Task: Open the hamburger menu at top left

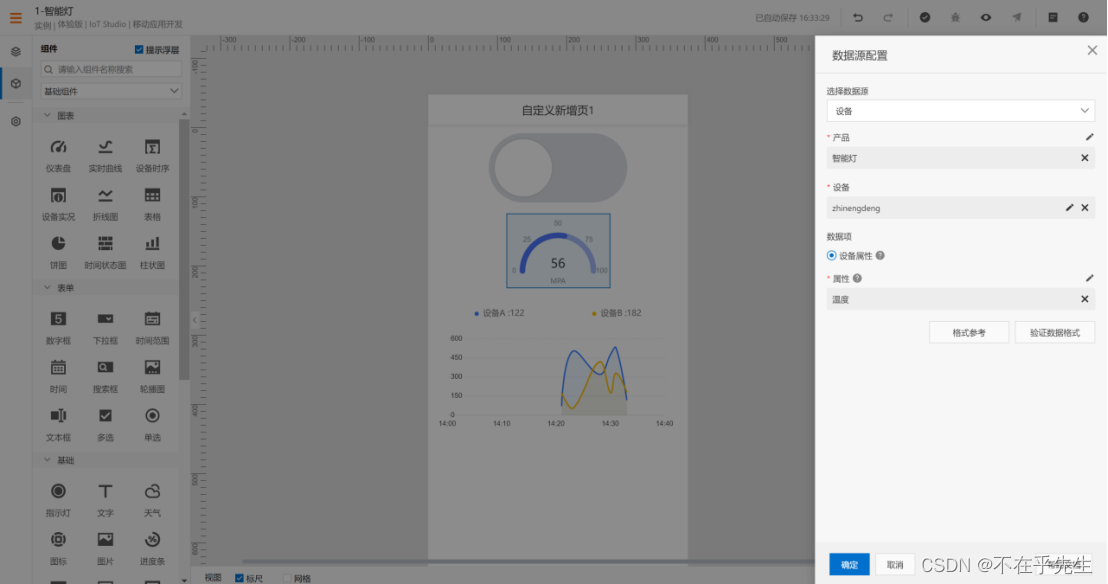Action: coord(16,18)
